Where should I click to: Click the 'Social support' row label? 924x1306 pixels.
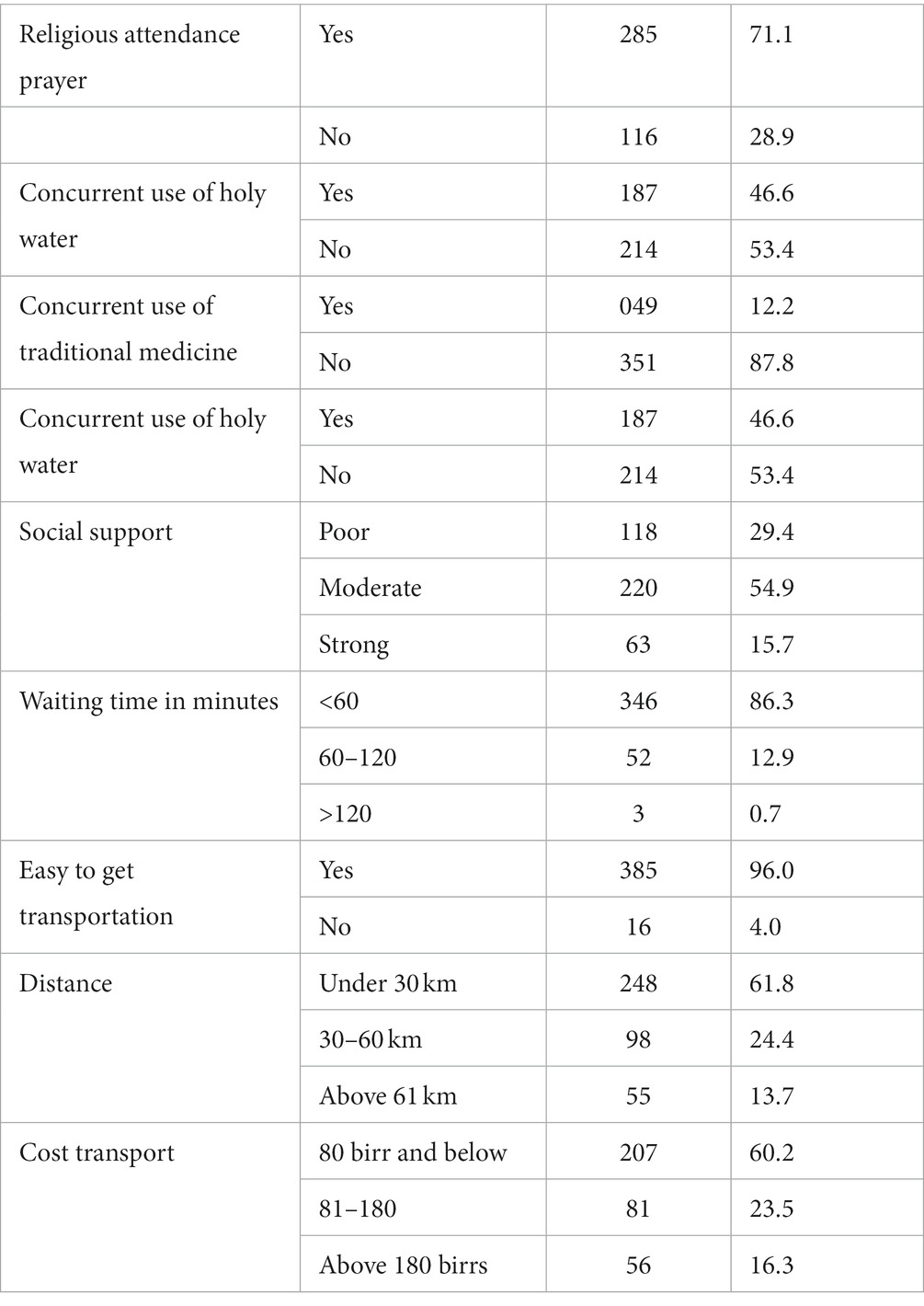point(96,533)
